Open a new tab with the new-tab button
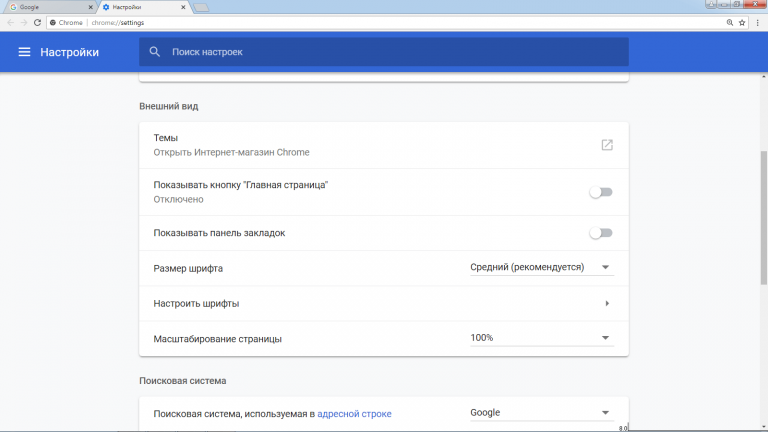Image resolution: width=768 pixels, height=432 pixels. coord(201,7)
